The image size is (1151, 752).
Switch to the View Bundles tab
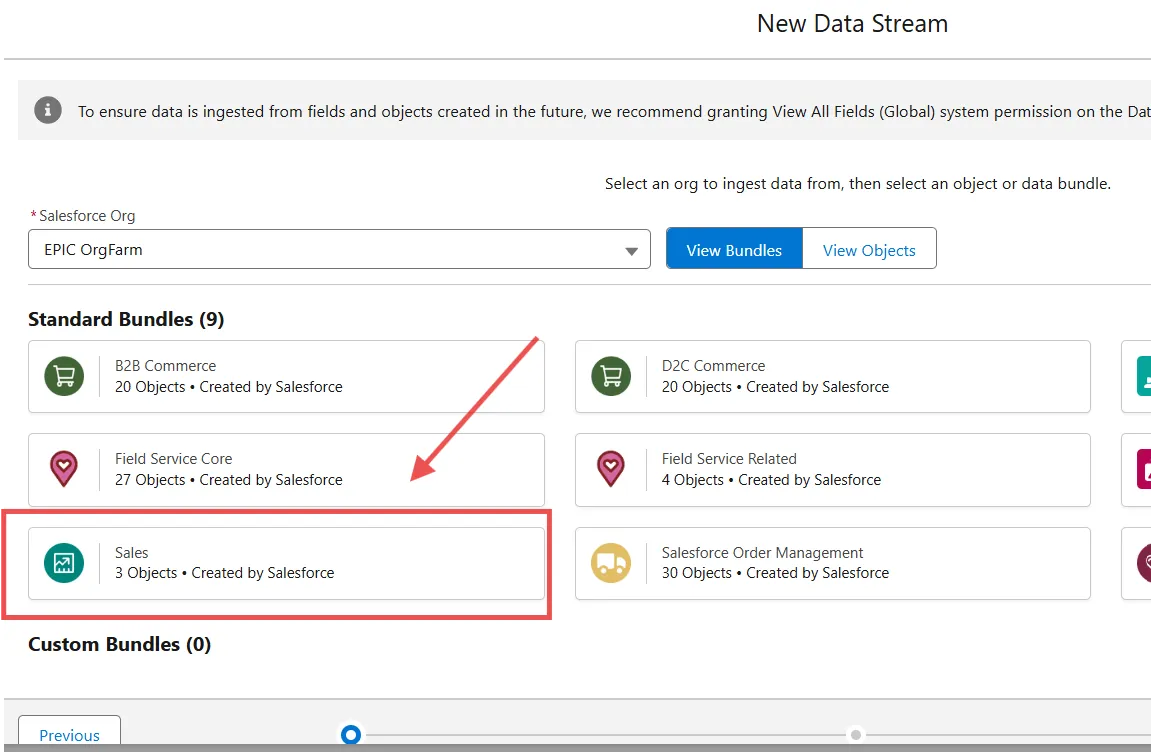click(734, 249)
